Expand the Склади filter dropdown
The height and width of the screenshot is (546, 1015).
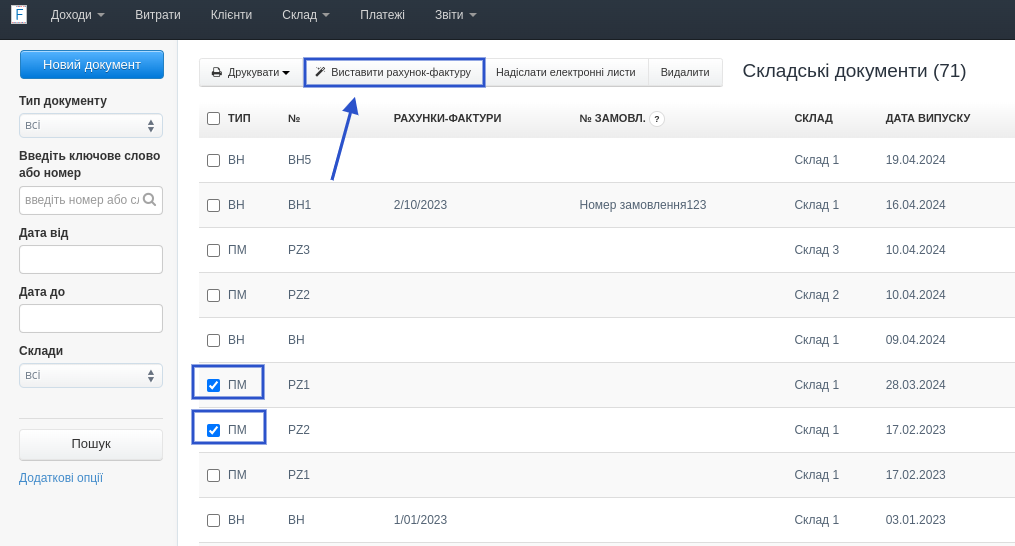[91, 376]
